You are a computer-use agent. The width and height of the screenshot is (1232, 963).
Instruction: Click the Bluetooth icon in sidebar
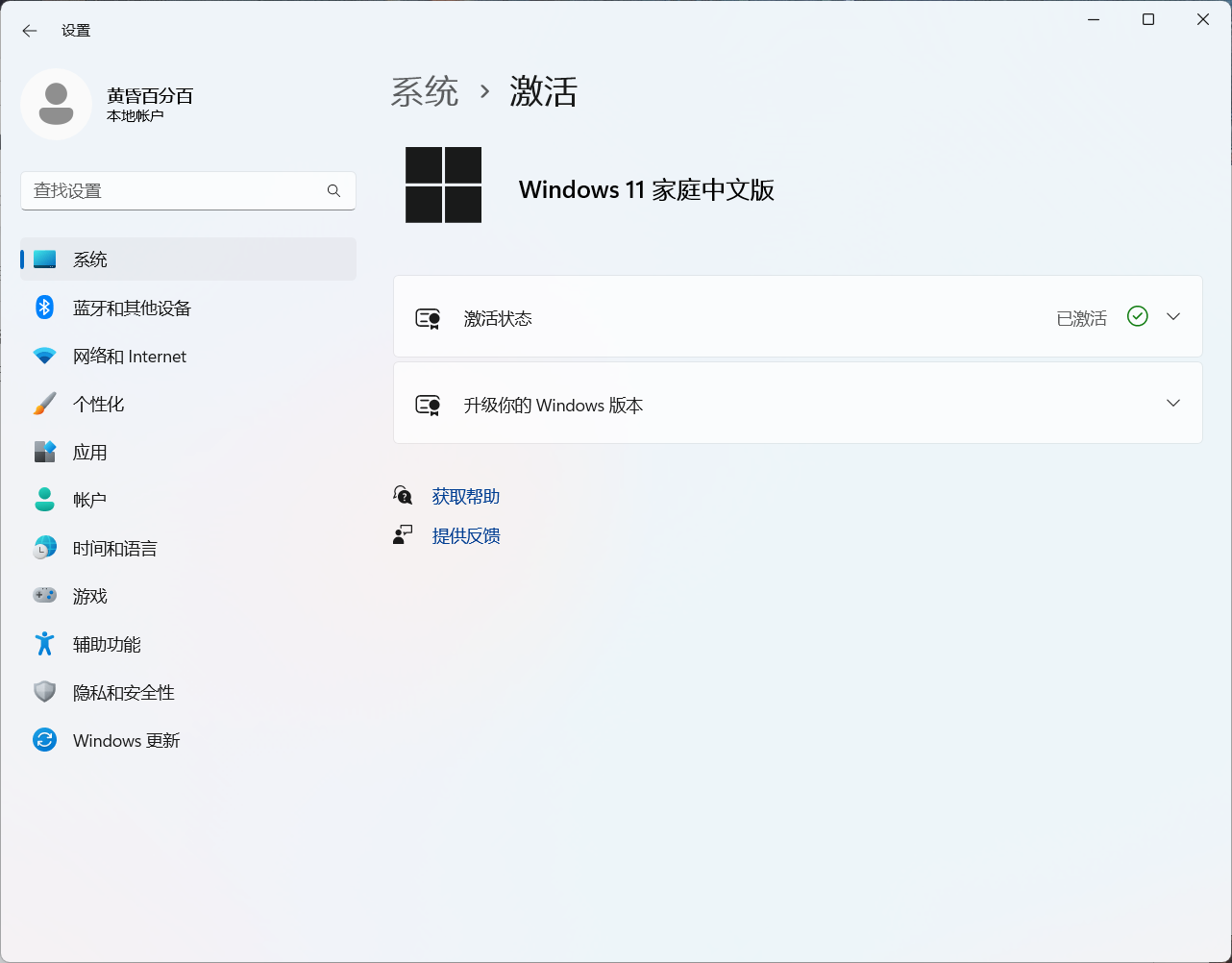(x=44, y=308)
